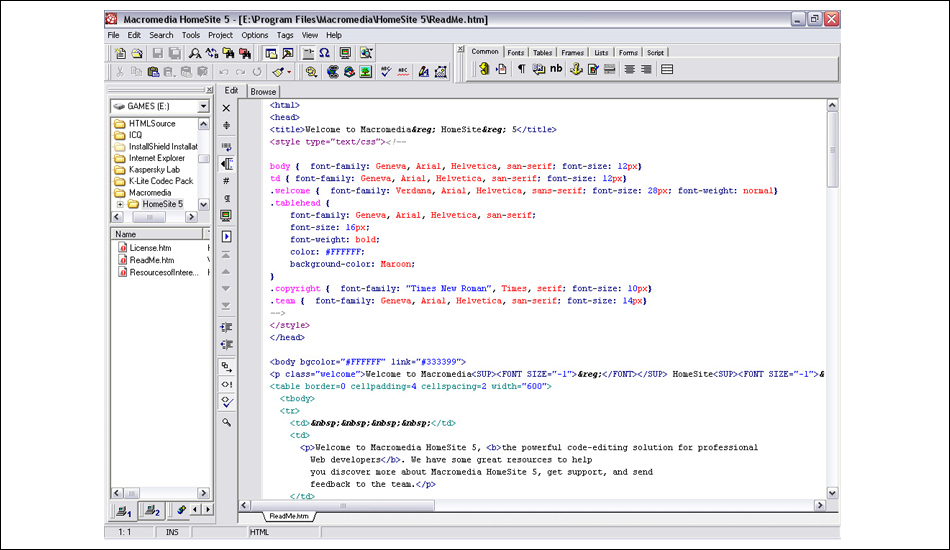
Task: Click the Paste clipboard icon
Action: (153, 72)
